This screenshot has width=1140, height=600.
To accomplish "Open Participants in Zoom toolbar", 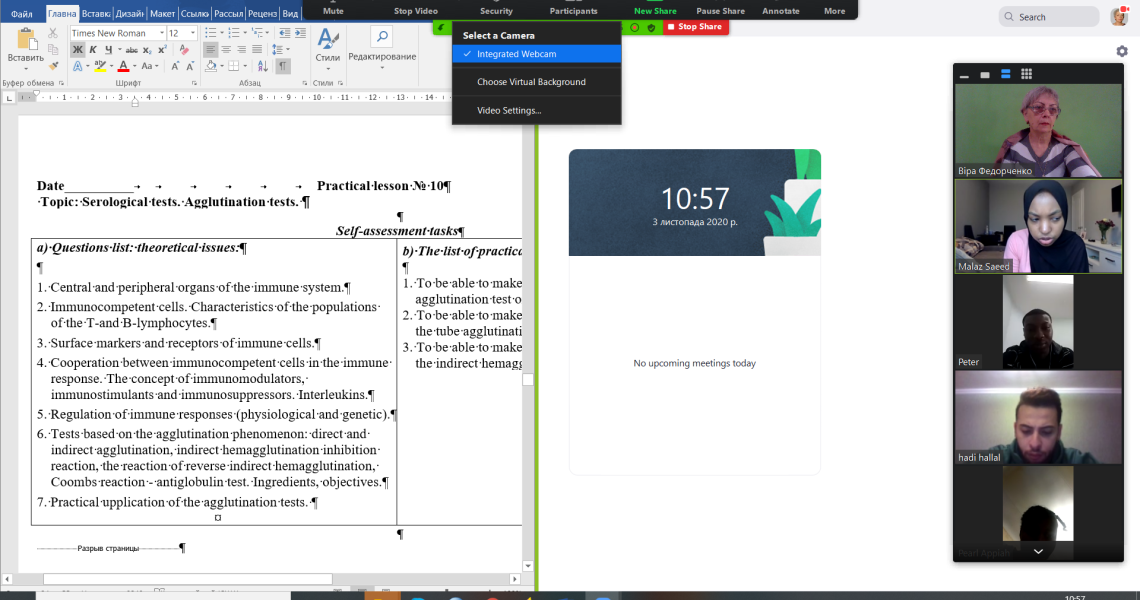I will [574, 9].
